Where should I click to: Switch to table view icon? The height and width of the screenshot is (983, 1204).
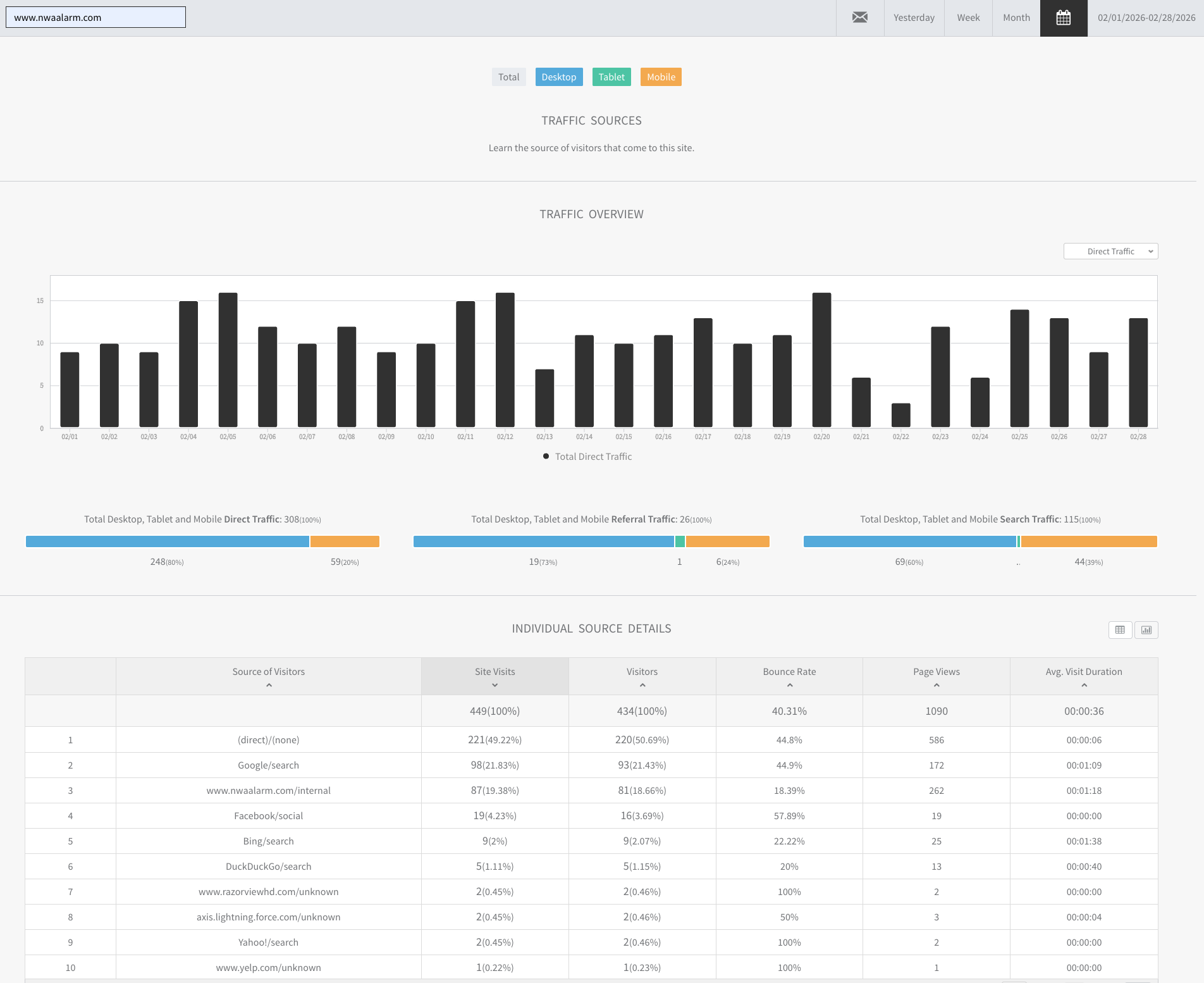1120,629
